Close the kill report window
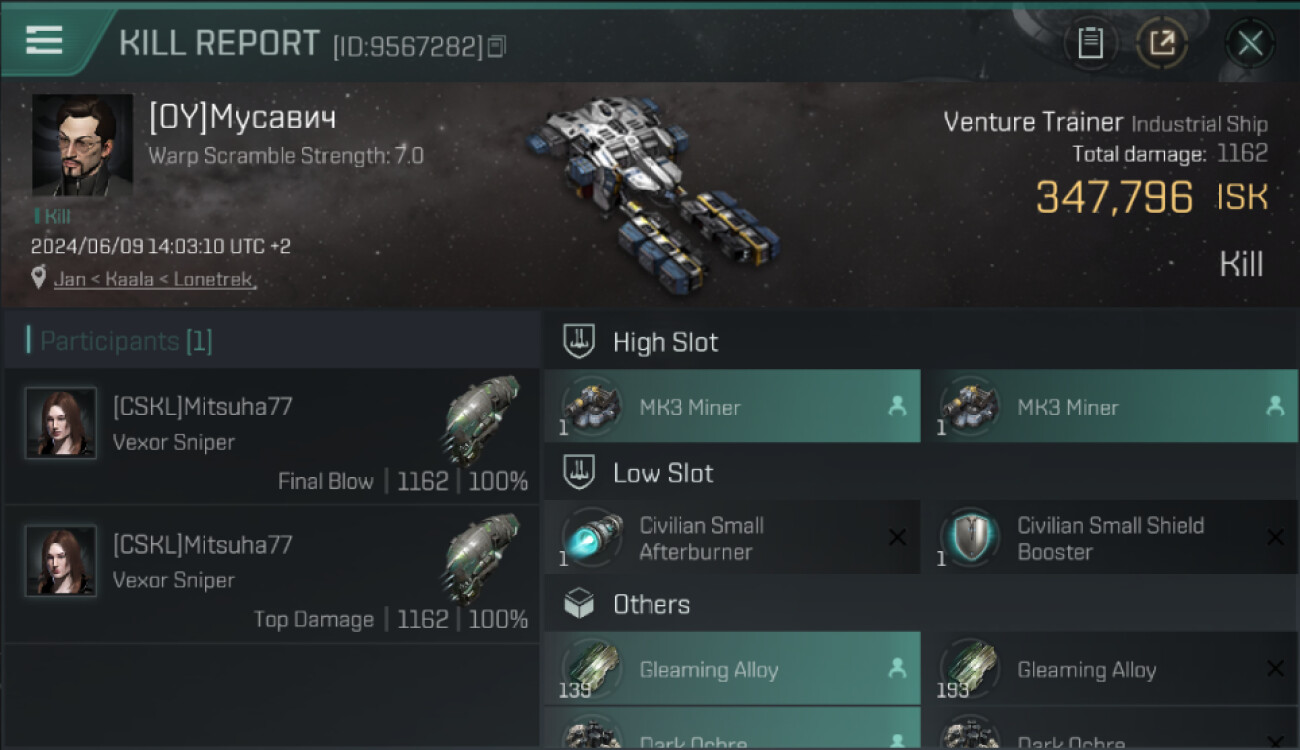Viewport: 1300px width, 750px height. tap(1250, 43)
